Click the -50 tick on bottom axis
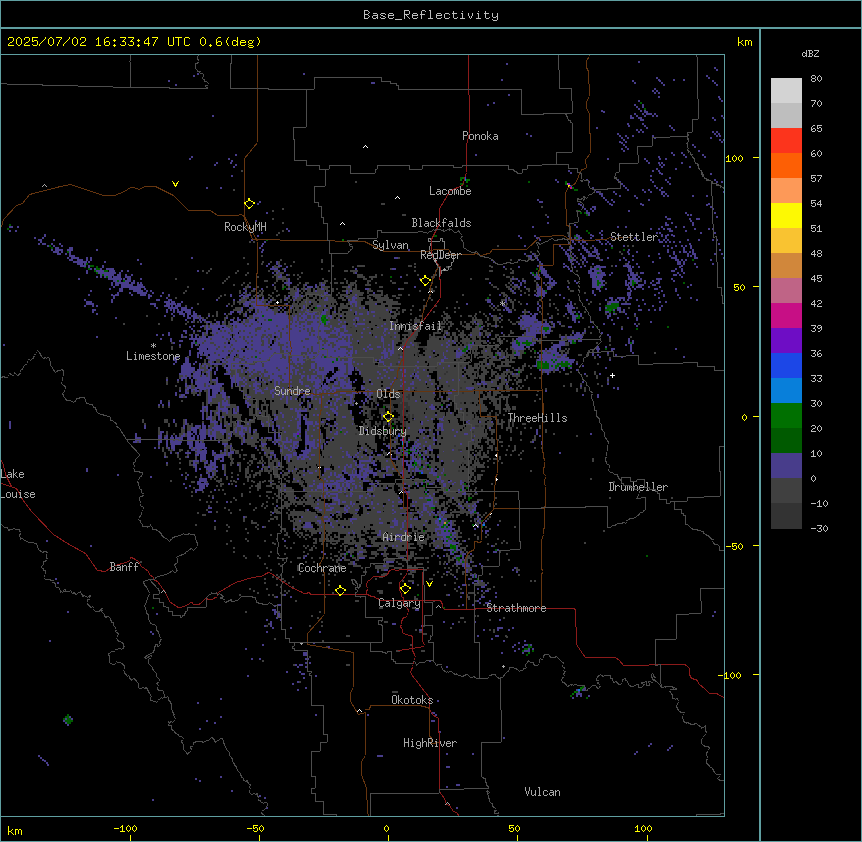 [x=255, y=828]
